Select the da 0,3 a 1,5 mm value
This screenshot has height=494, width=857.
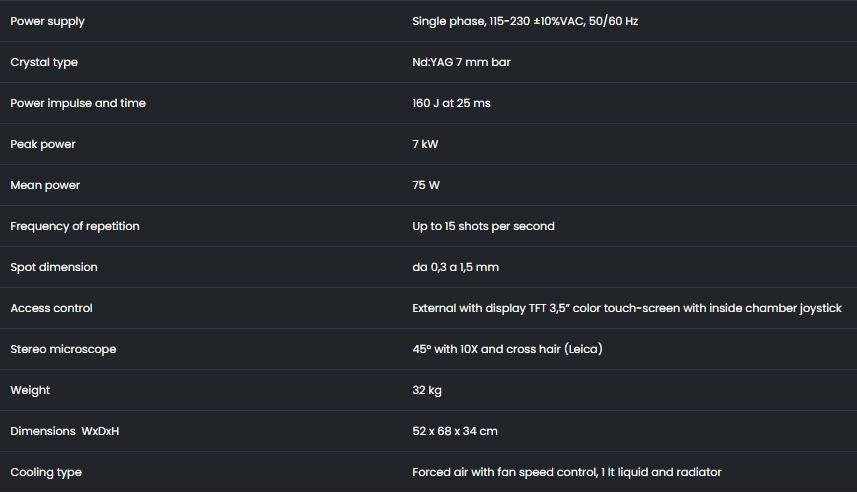point(455,267)
